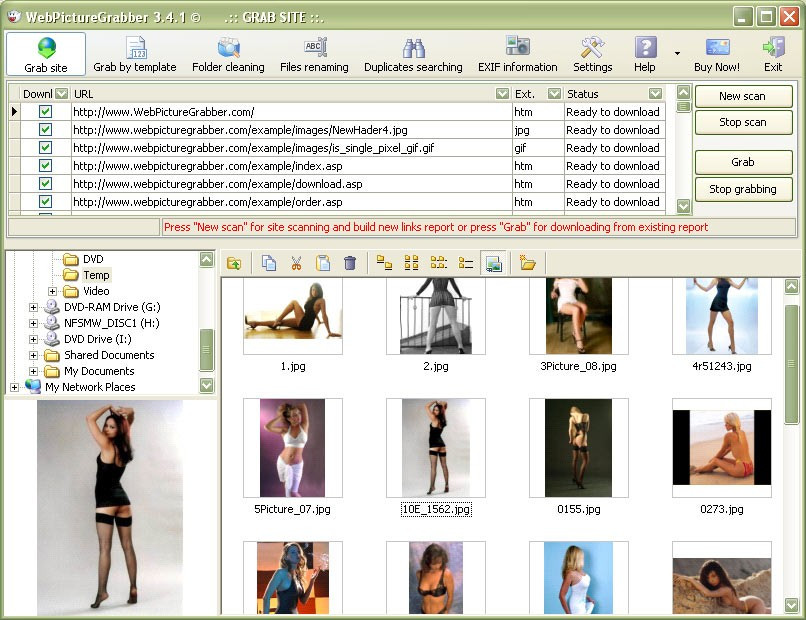Expand Shared Documents node

33,355
